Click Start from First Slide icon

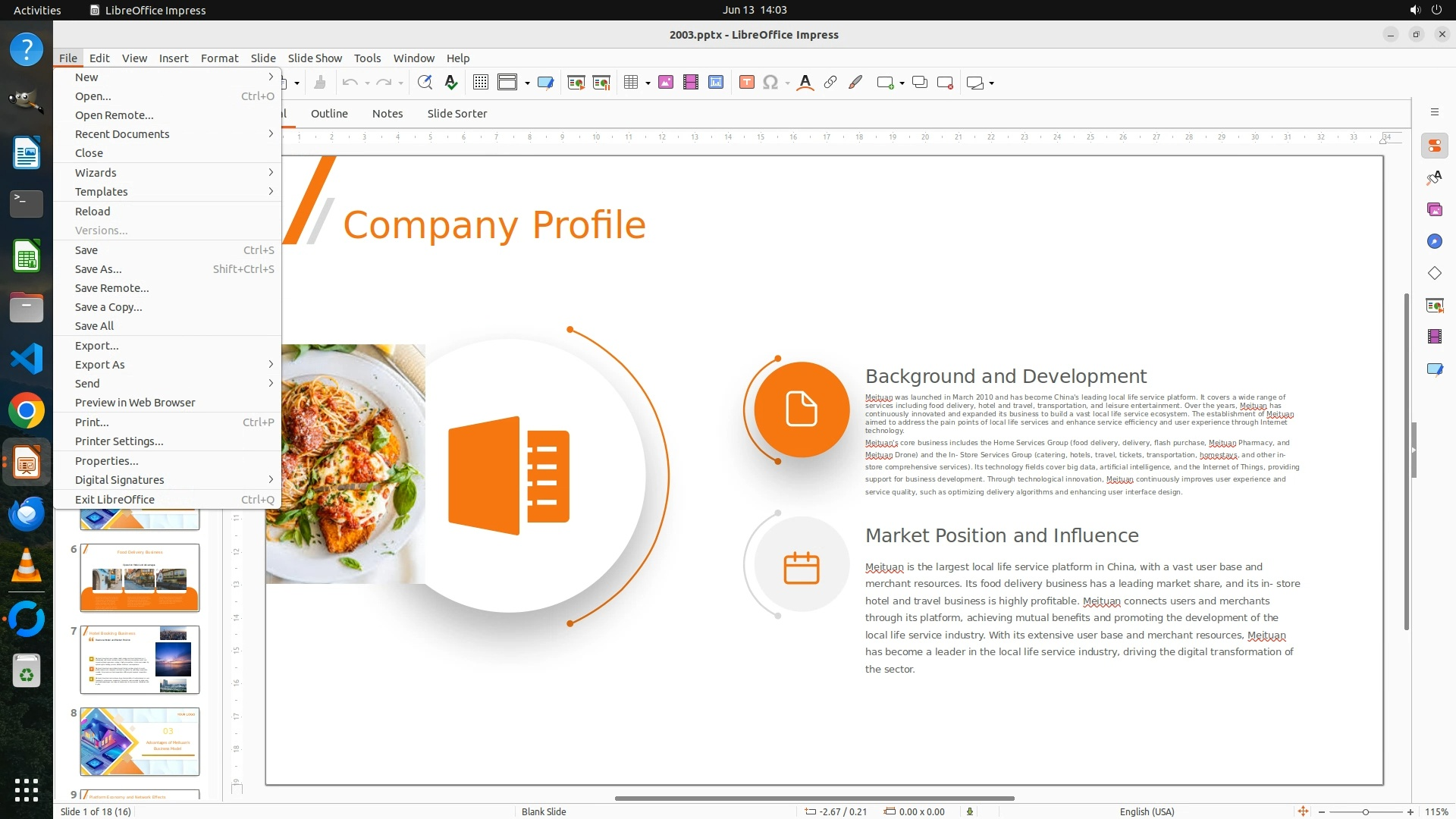(x=576, y=83)
